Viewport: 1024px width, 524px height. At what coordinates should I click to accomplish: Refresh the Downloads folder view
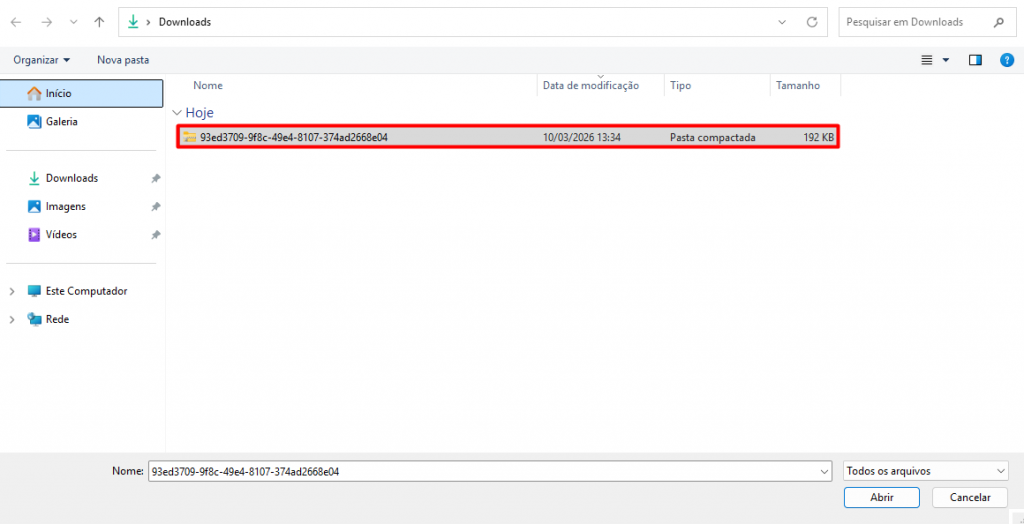[812, 22]
